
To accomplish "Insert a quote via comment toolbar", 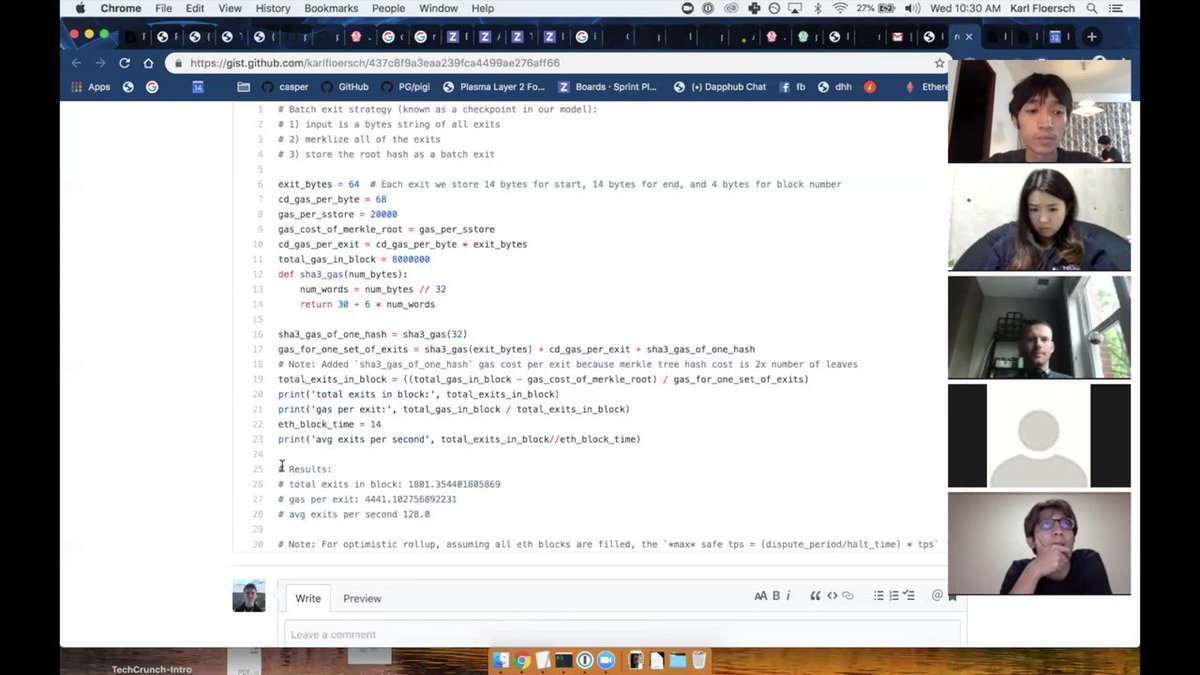I will click(x=815, y=596).
